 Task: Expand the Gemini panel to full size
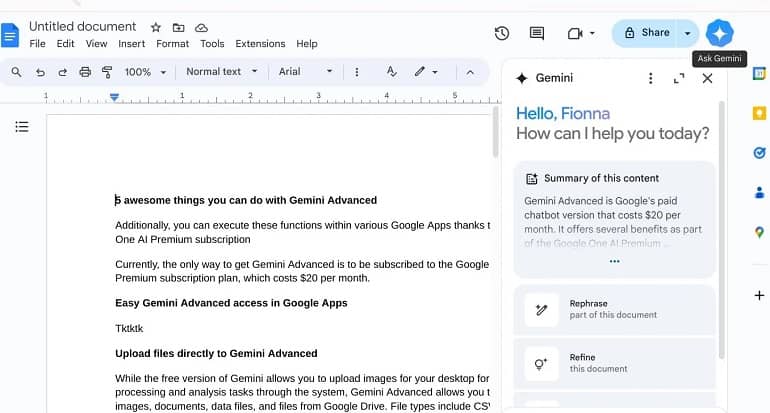679,79
